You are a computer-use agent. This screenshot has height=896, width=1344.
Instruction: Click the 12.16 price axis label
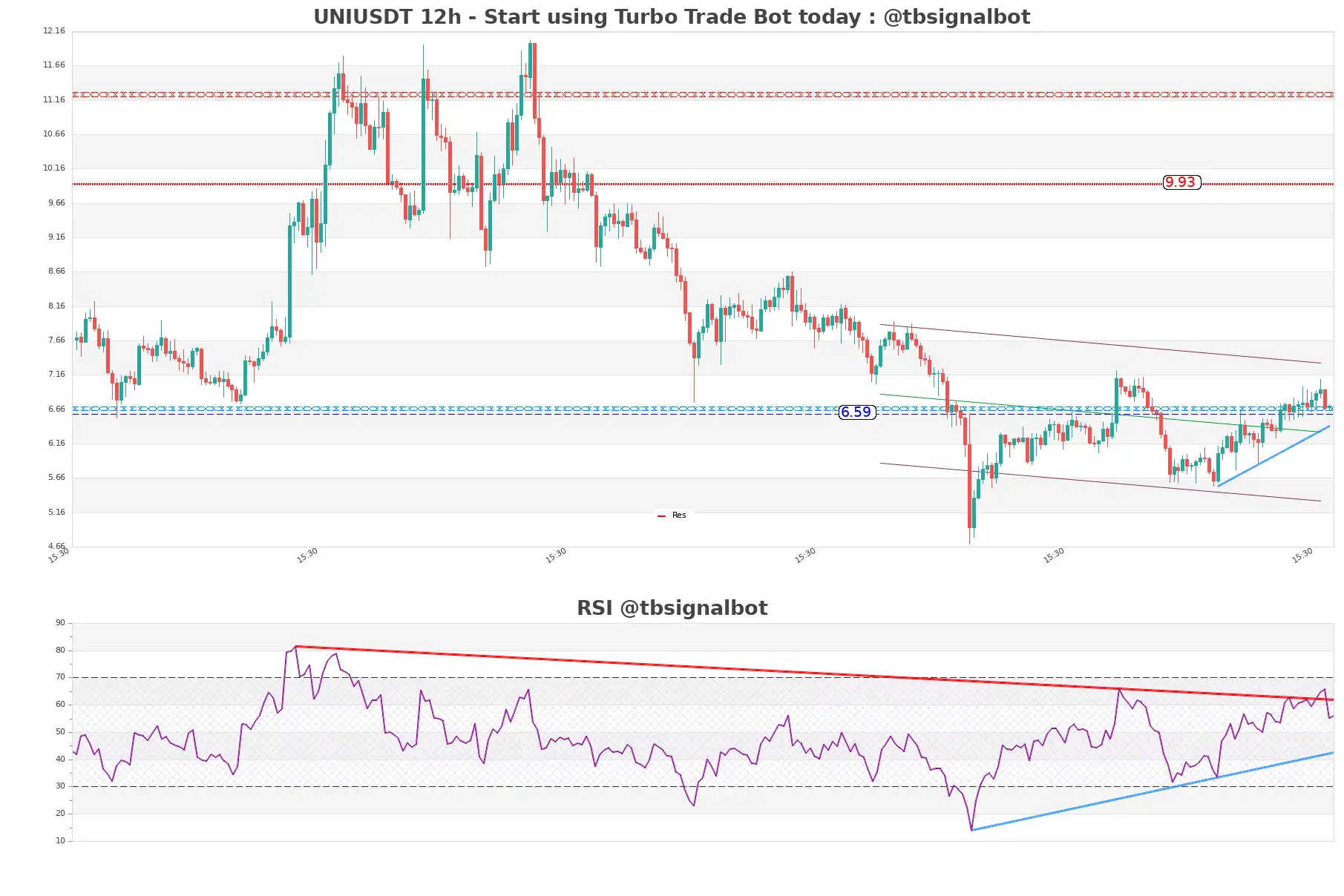pyautogui.click(x=54, y=31)
